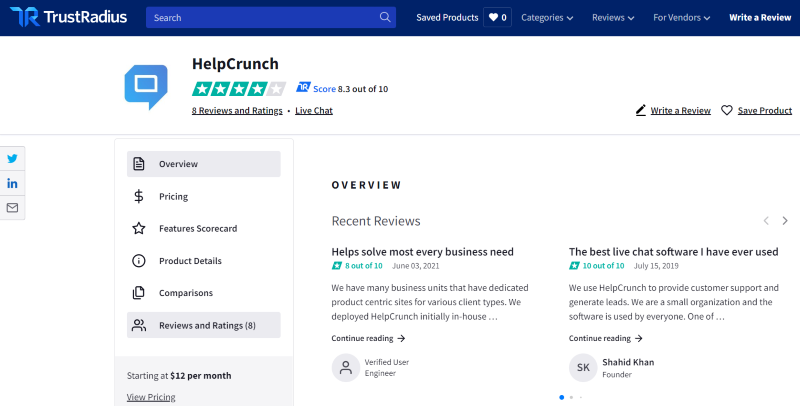Select Reviews and Ratings (8) tab

[x=204, y=325]
